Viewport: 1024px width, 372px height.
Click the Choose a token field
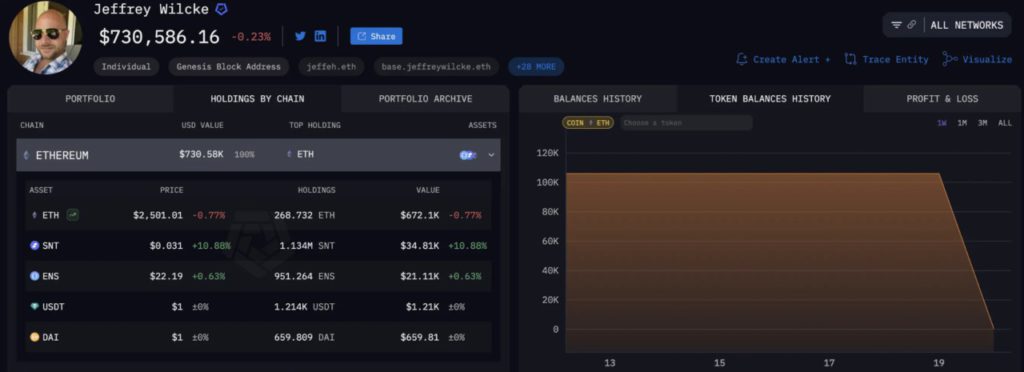click(686, 123)
